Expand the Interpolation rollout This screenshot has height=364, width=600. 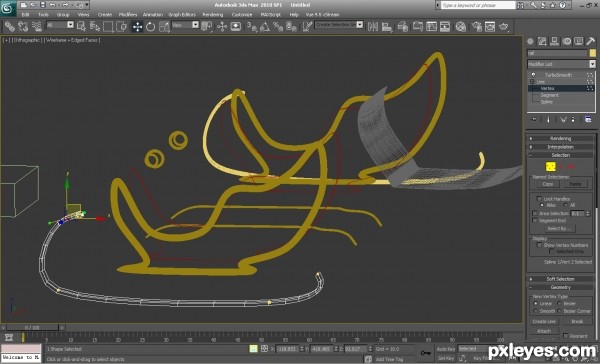[x=561, y=147]
